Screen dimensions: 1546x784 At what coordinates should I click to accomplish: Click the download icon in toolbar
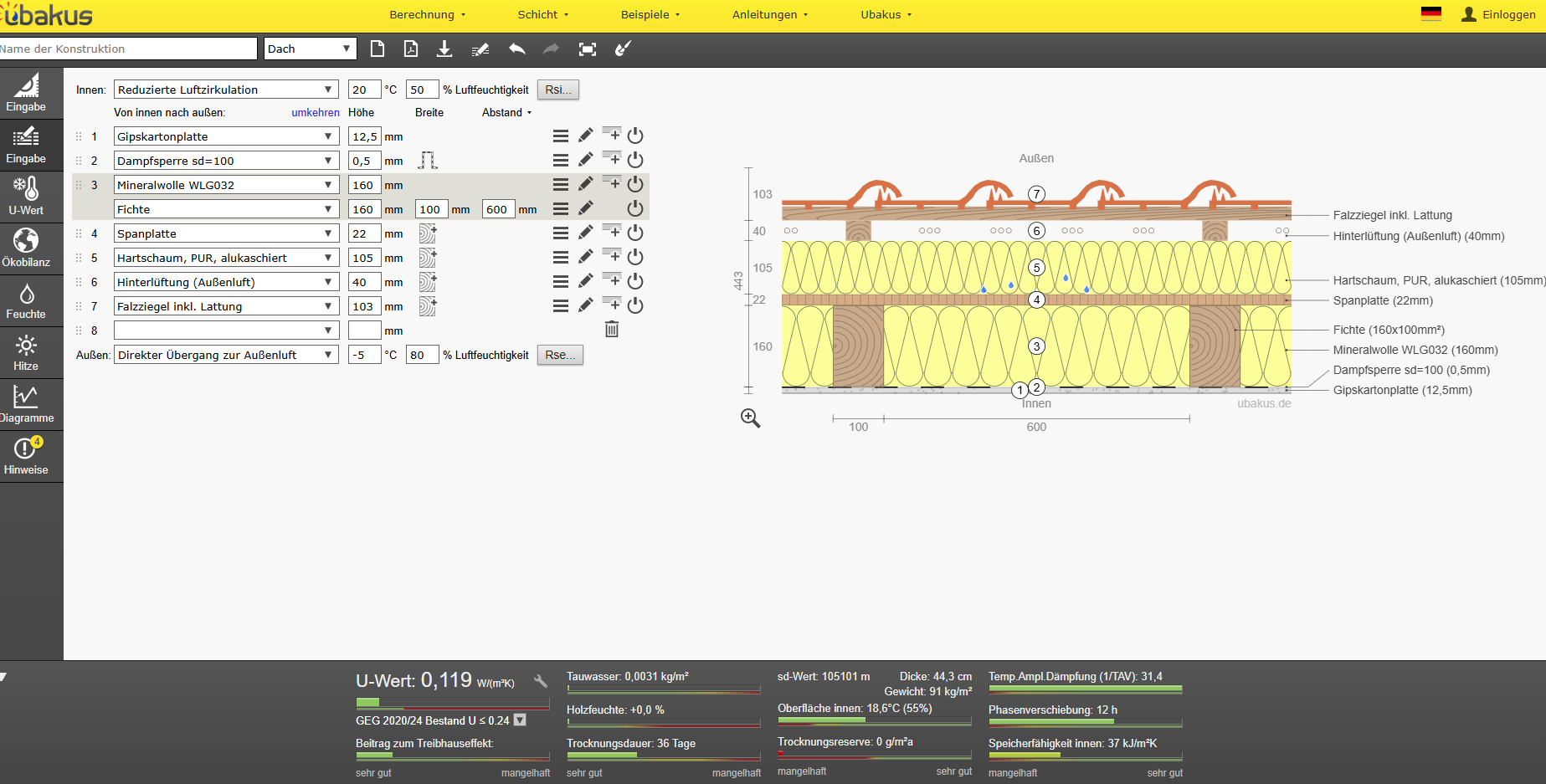tap(444, 49)
